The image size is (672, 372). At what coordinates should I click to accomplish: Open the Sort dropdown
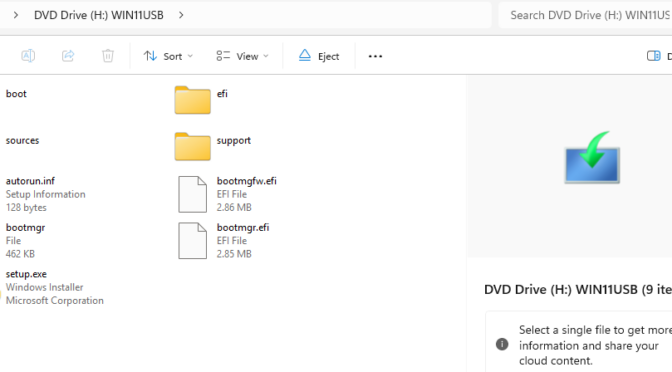(168, 56)
